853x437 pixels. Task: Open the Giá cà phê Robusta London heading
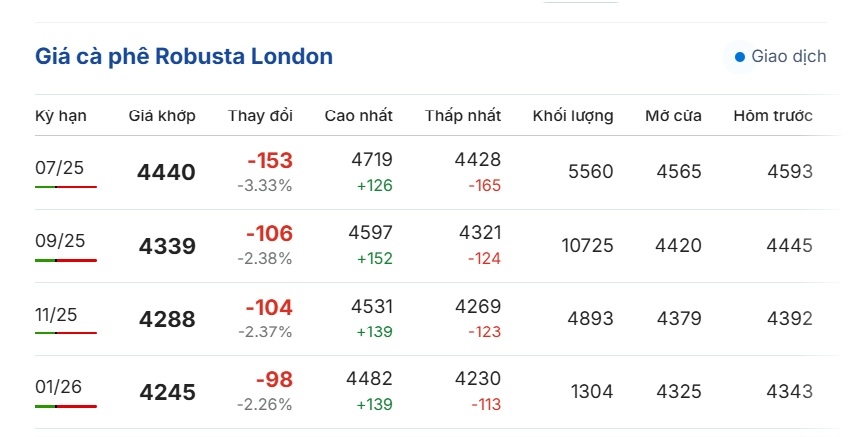point(184,56)
